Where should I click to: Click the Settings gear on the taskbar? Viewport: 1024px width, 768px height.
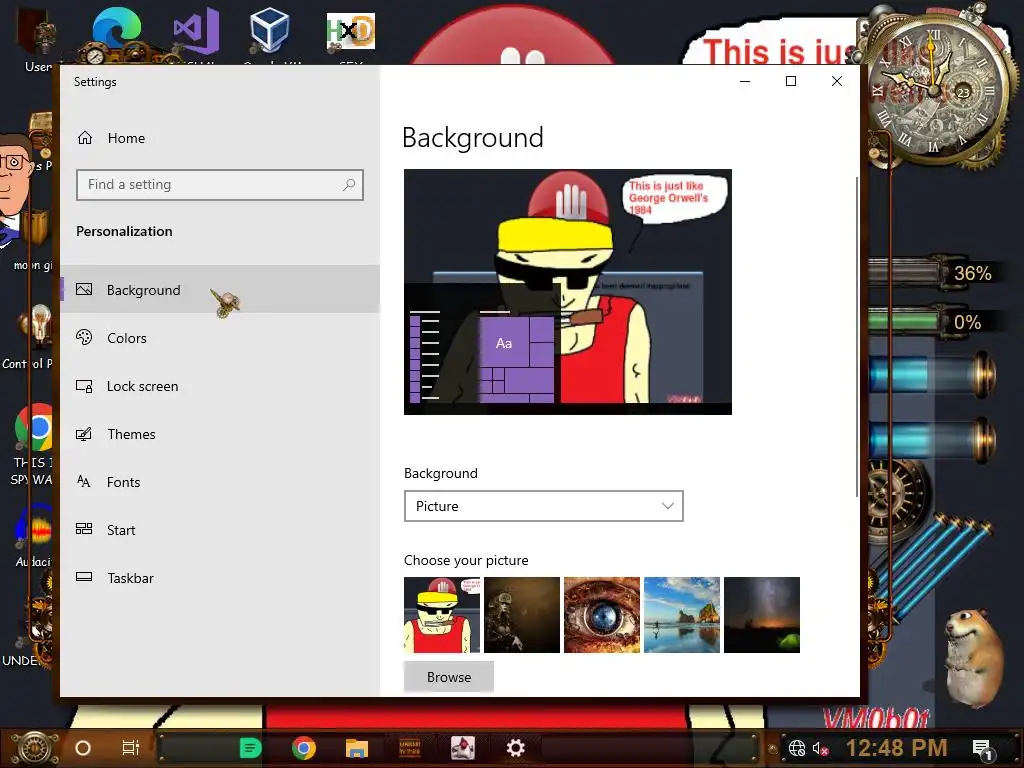(x=516, y=748)
